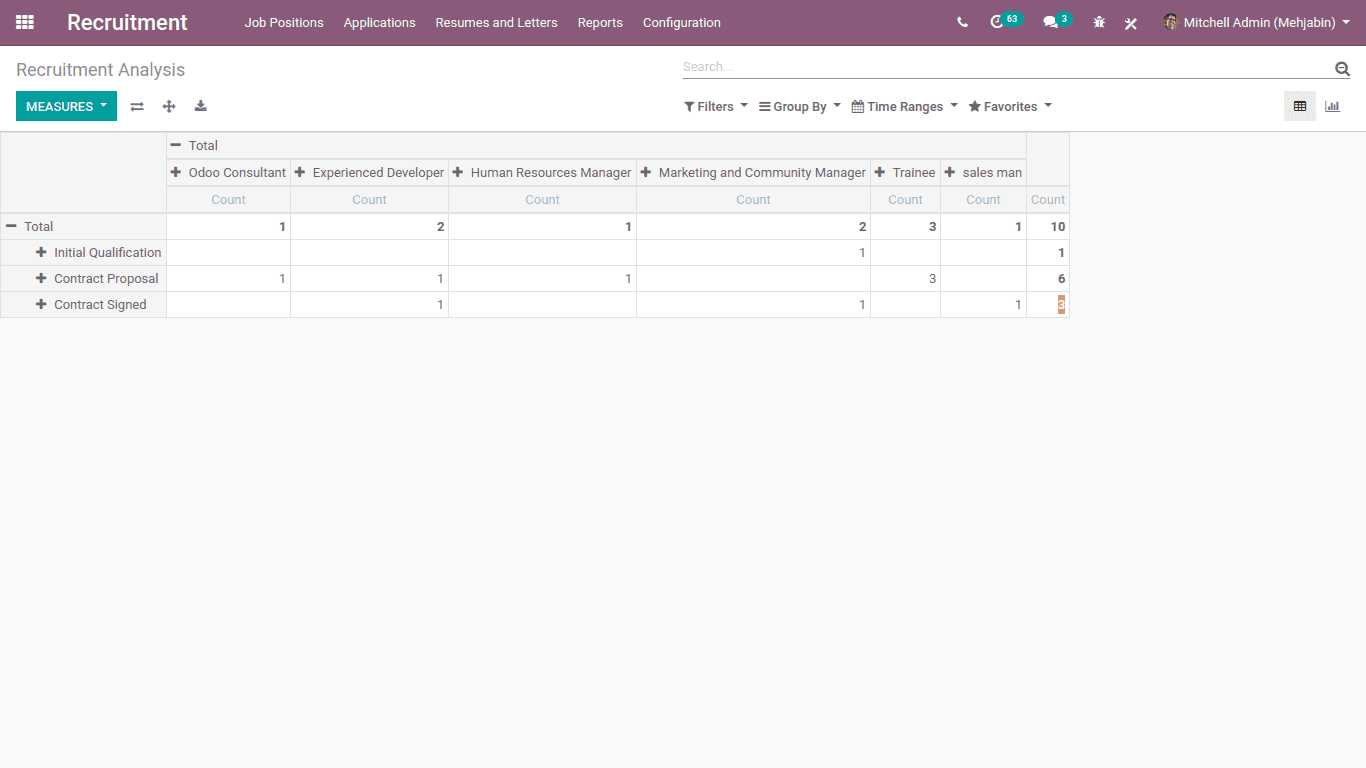Click the expand all arrows icon
This screenshot has height=768, width=1366.
169,106
